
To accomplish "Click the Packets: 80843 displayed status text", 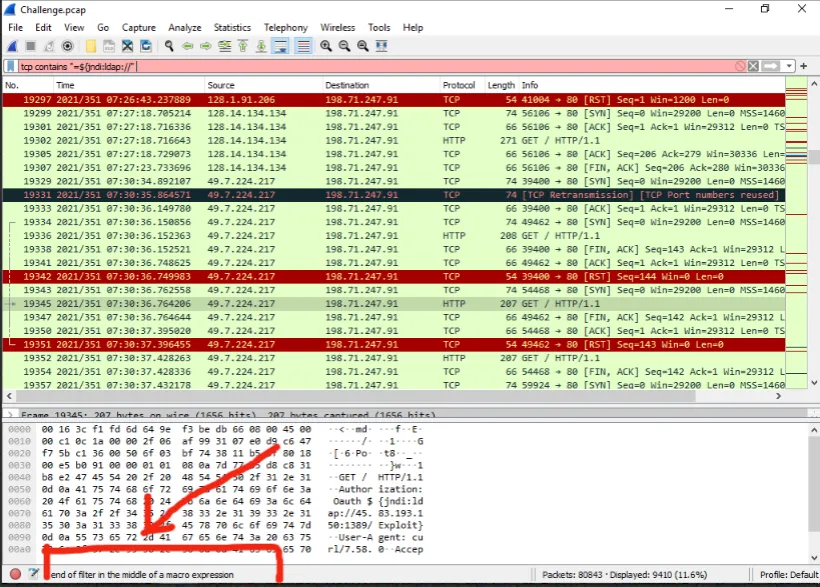I will [624, 574].
